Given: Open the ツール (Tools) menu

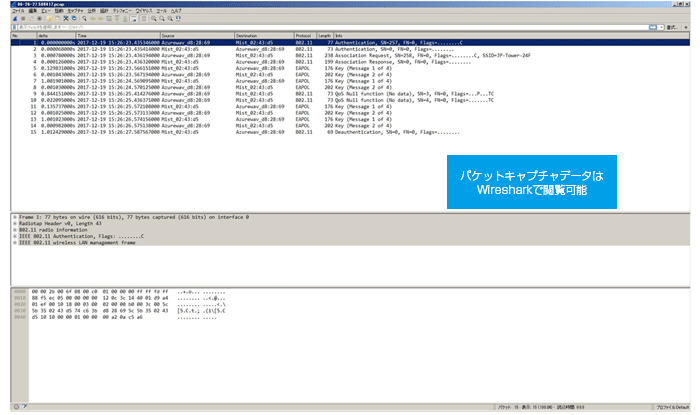Looking at the screenshot, I should click(162, 11).
